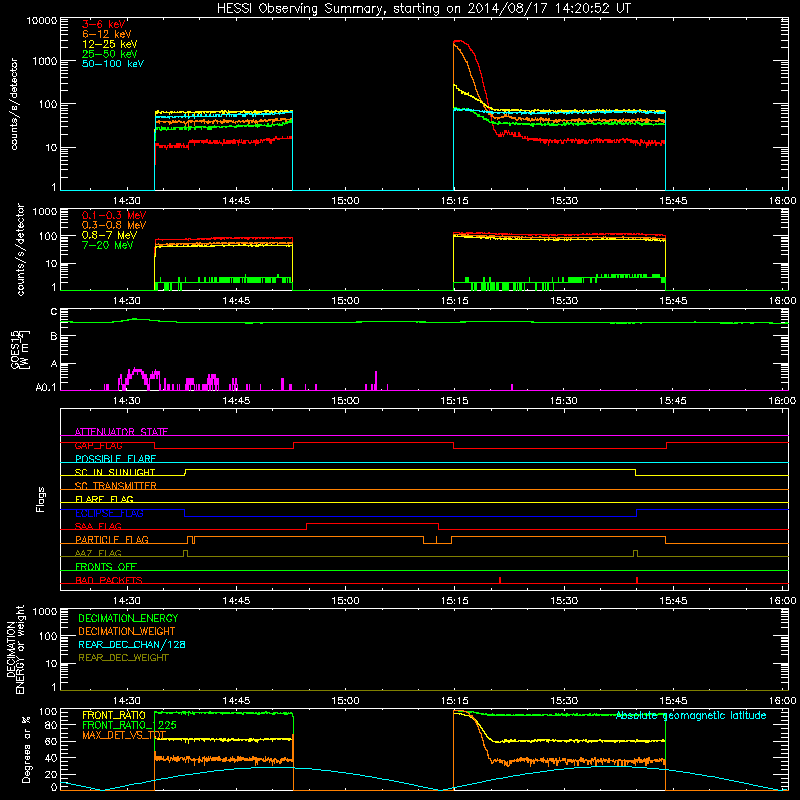Select the 25-50 keV legend label
This screenshot has width=800, height=800.
point(109,54)
